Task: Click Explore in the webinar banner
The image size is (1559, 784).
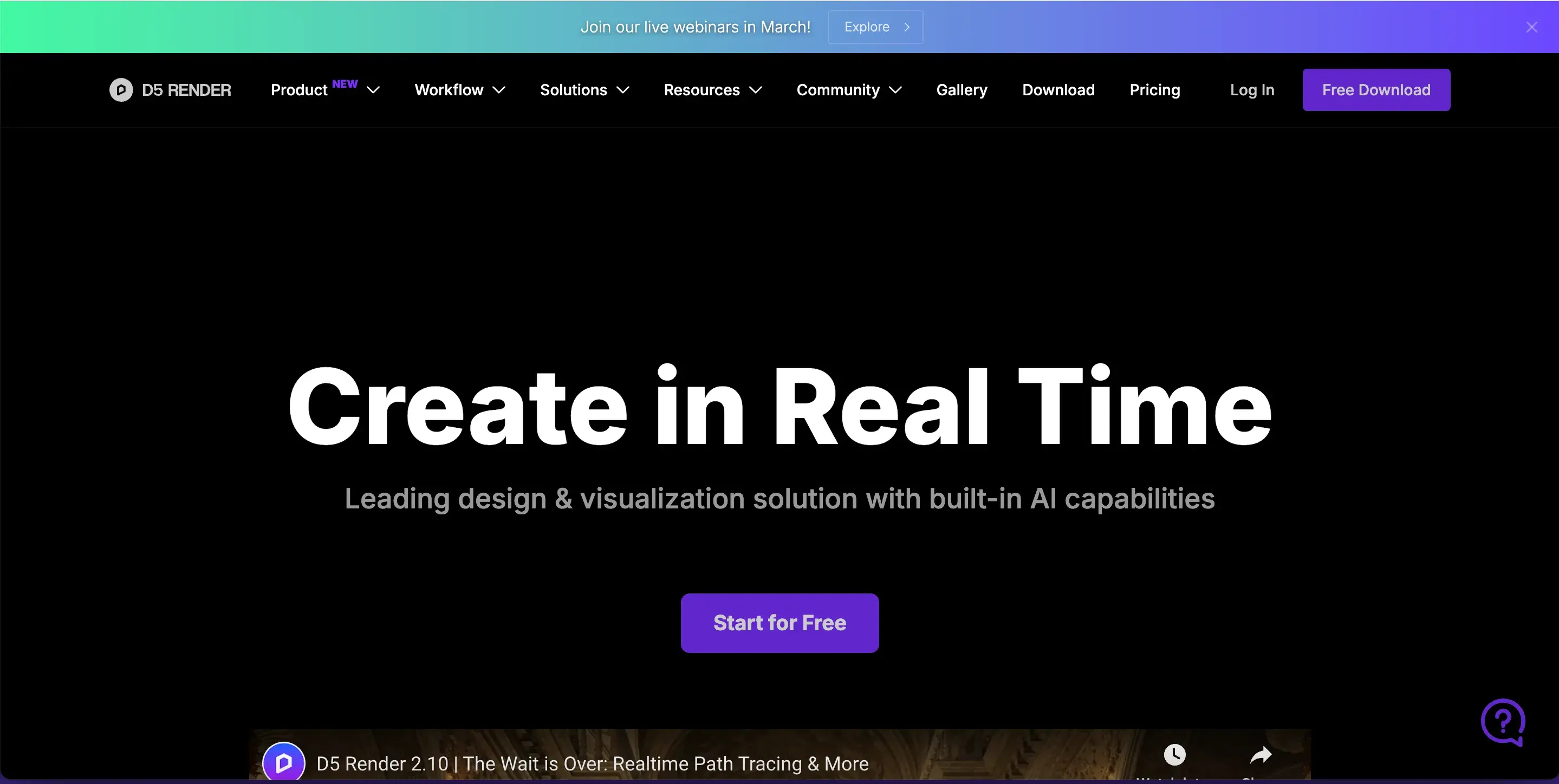Action: coord(875,27)
